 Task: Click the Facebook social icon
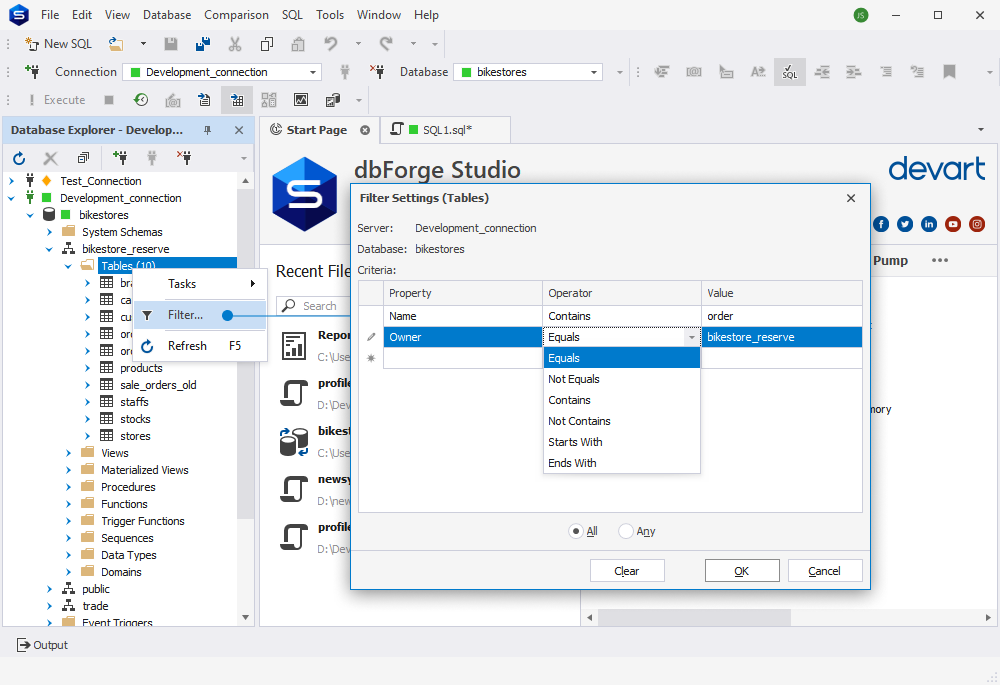[881, 224]
